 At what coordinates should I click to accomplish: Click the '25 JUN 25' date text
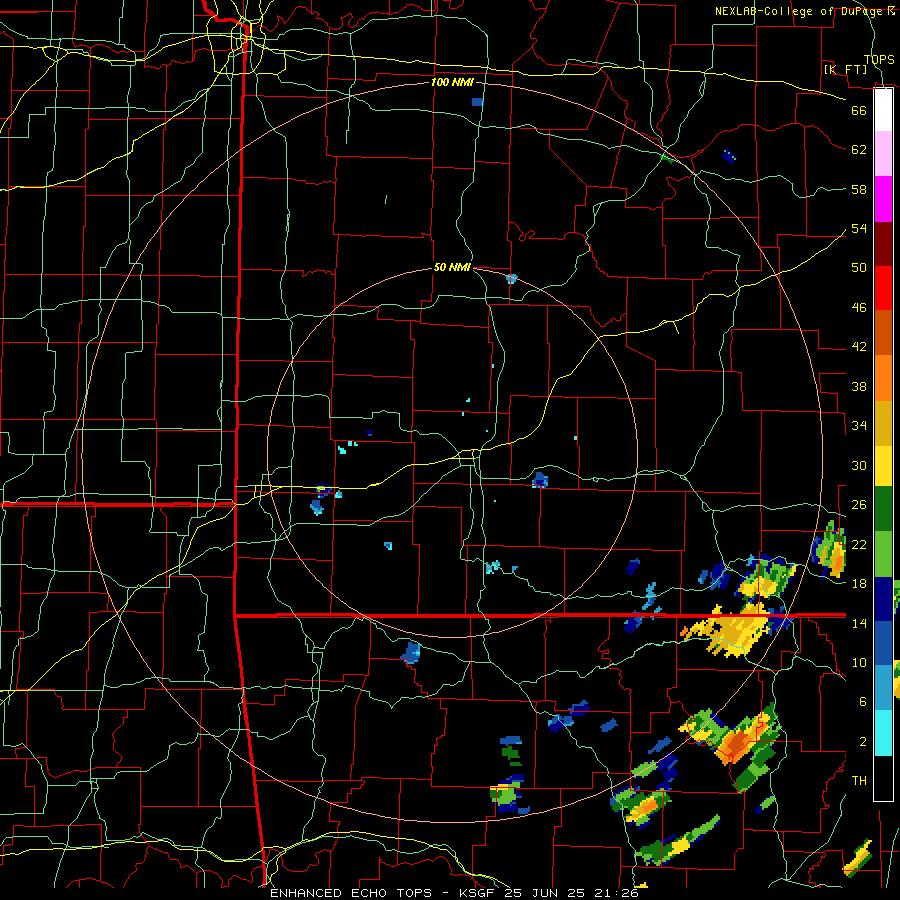(545, 893)
